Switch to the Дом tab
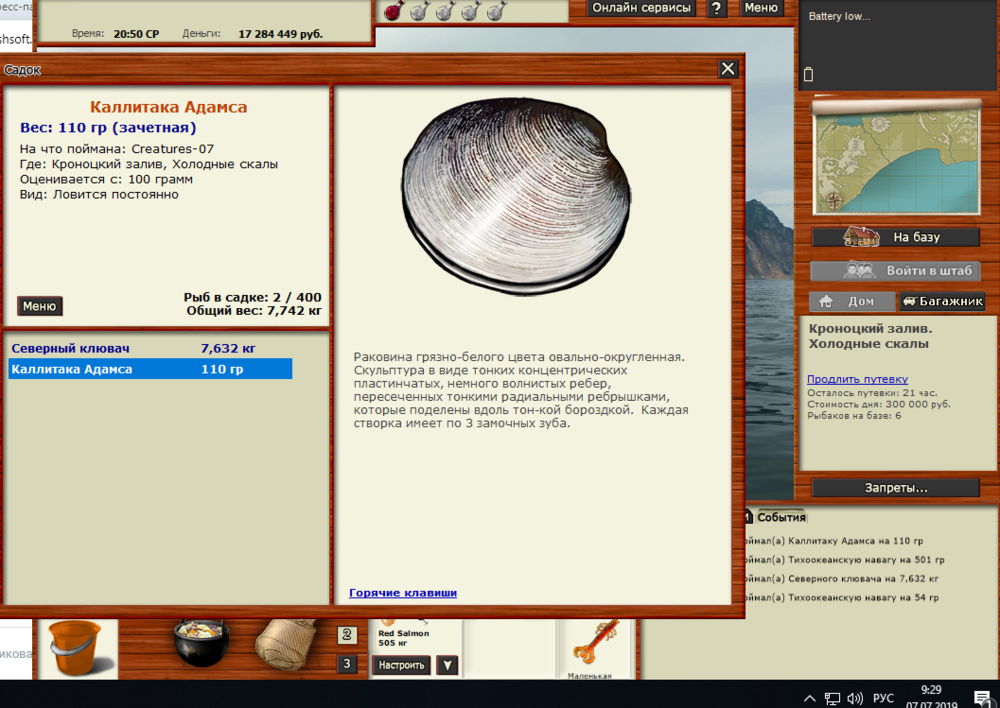Image resolution: width=1000 pixels, height=708 pixels. [851, 300]
